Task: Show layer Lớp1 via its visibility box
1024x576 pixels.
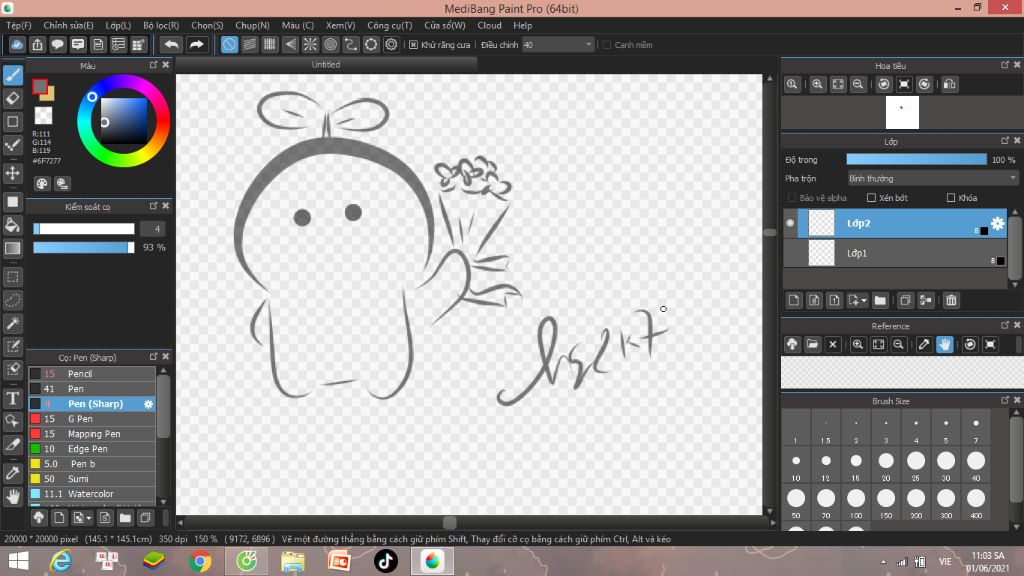Action: click(790, 253)
